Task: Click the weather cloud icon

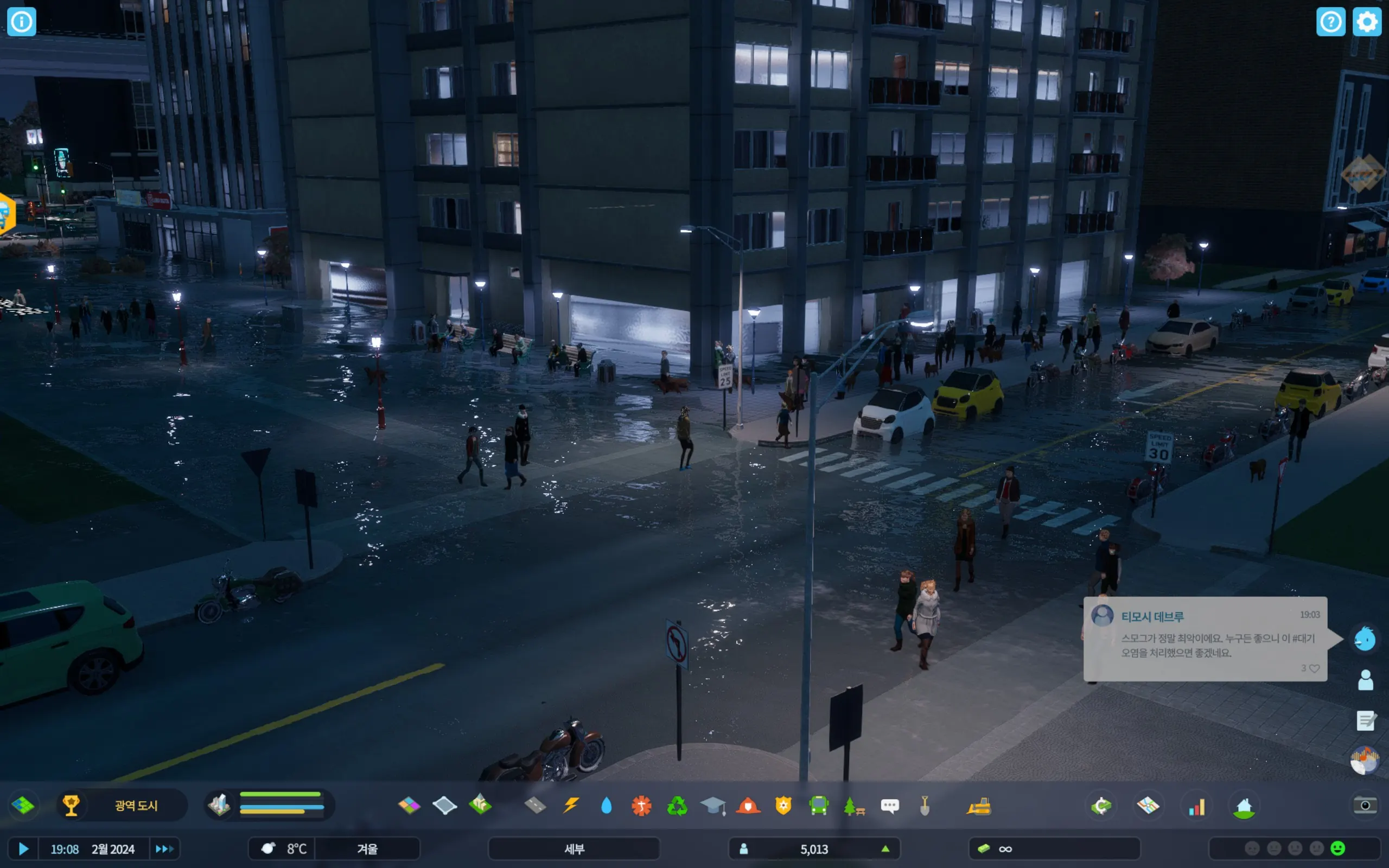Action: 268,848
